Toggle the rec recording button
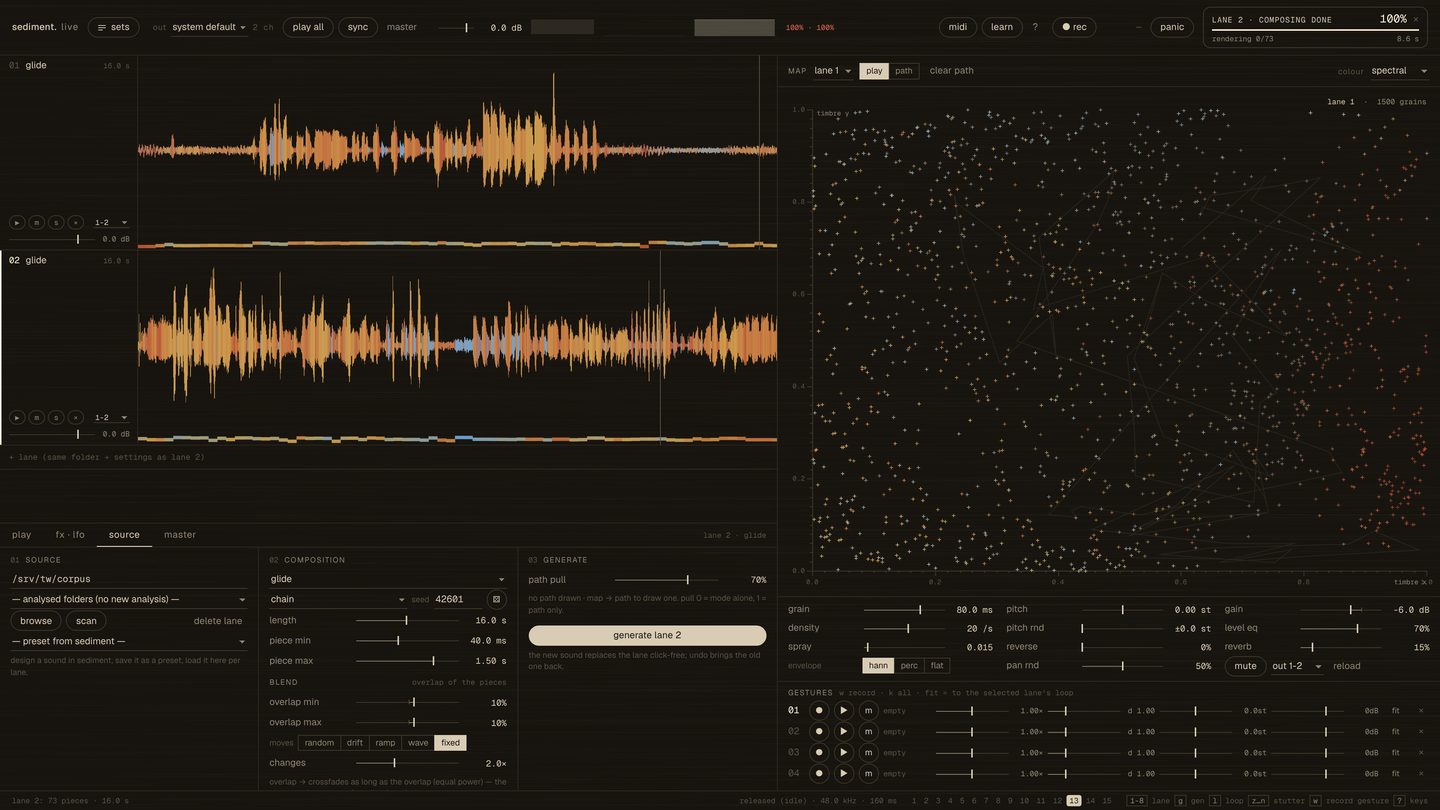1440x810 pixels. coord(1074,27)
